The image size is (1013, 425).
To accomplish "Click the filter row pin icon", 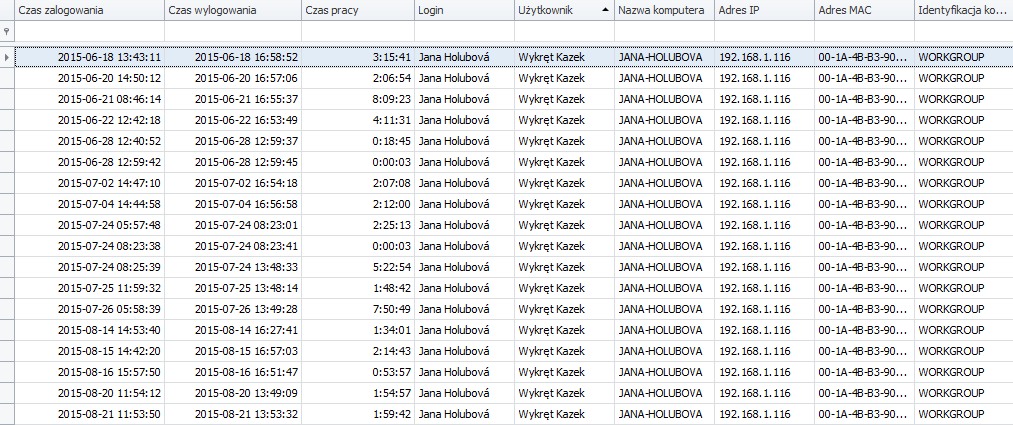I will 7,32.
